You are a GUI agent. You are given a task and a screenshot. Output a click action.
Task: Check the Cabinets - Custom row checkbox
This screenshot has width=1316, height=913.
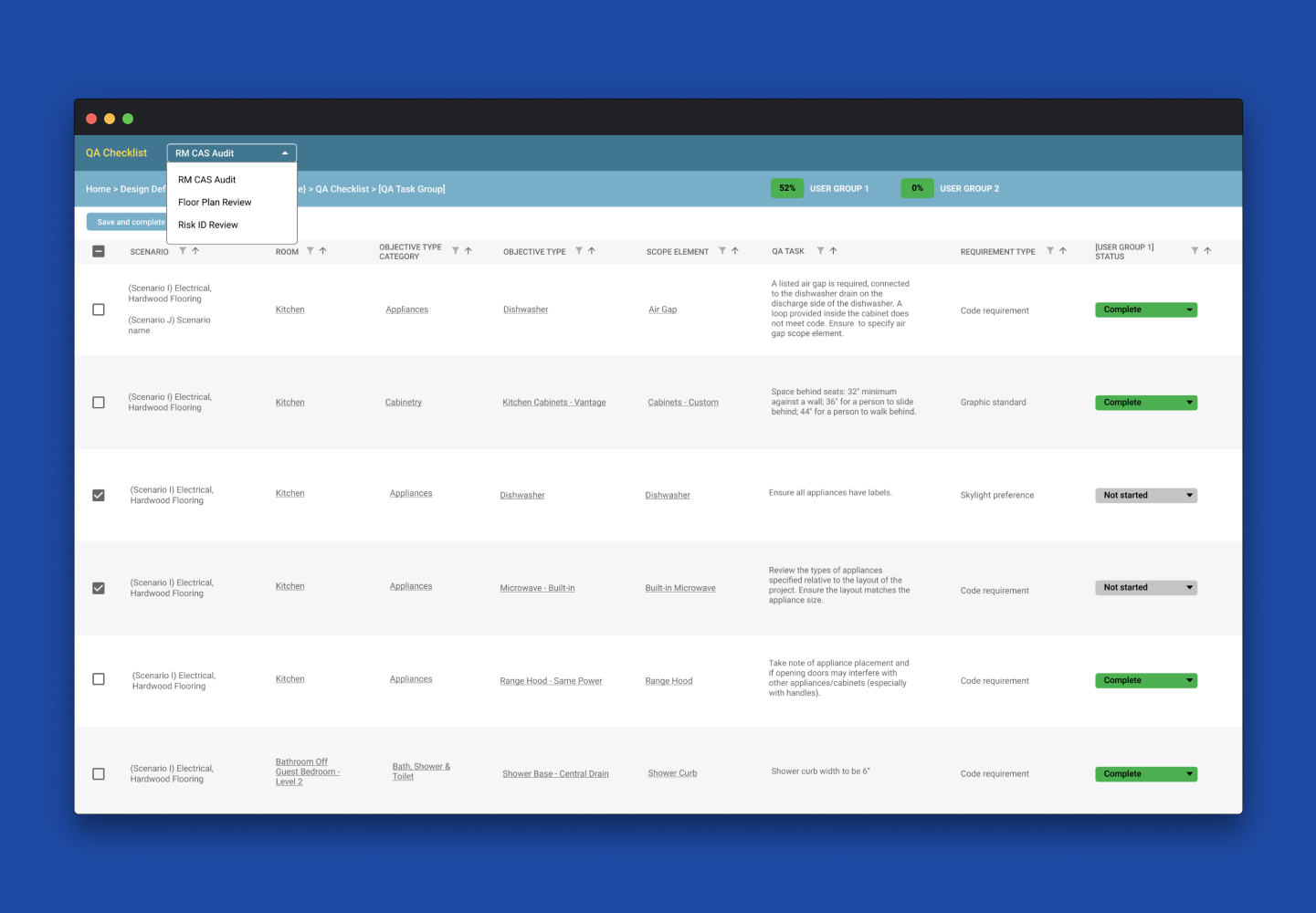[99, 403]
